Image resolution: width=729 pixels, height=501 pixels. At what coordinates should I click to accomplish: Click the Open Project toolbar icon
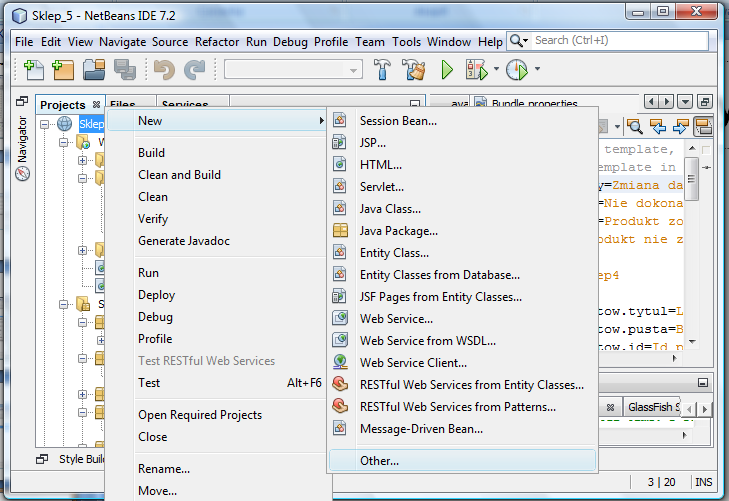tap(94, 70)
